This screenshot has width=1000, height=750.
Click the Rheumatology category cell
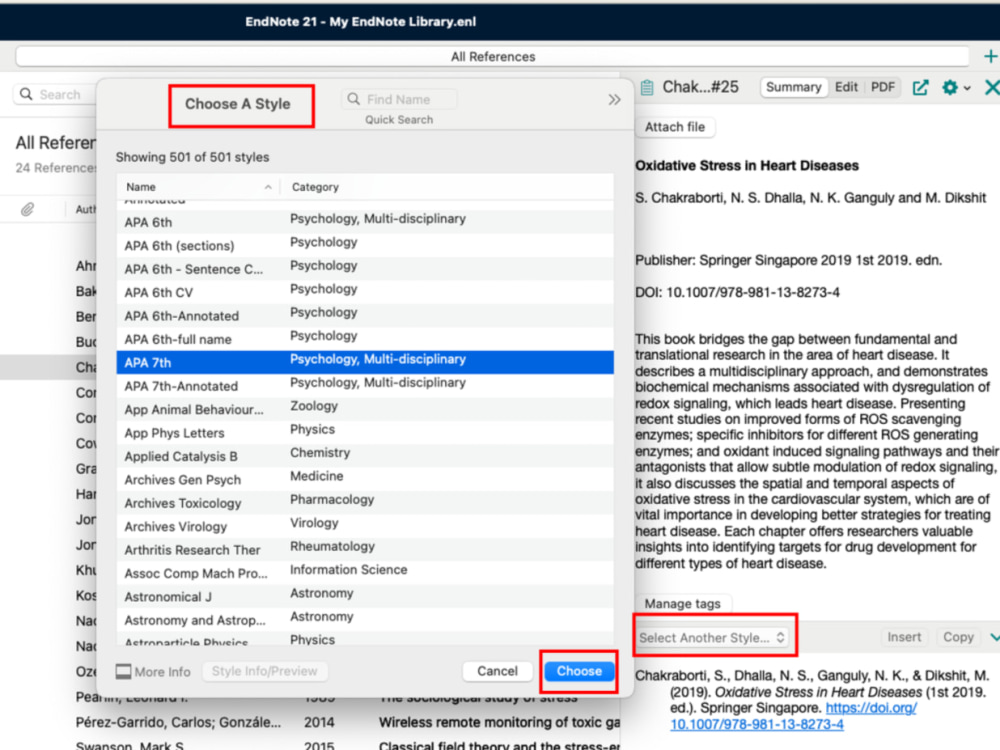coord(332,547)
